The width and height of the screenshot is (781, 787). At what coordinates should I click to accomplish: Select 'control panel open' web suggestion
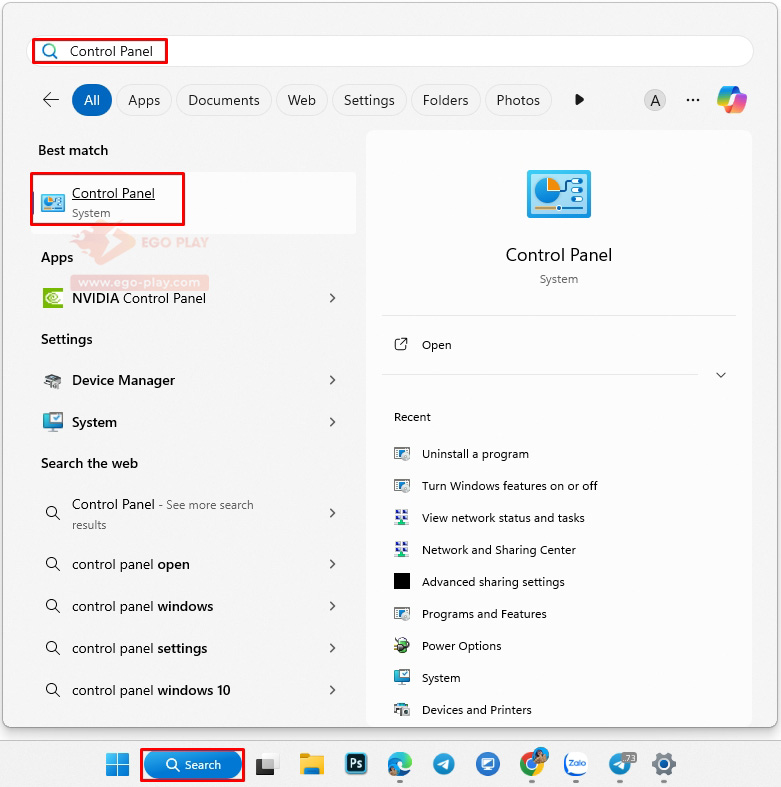[x=131, y=565]
